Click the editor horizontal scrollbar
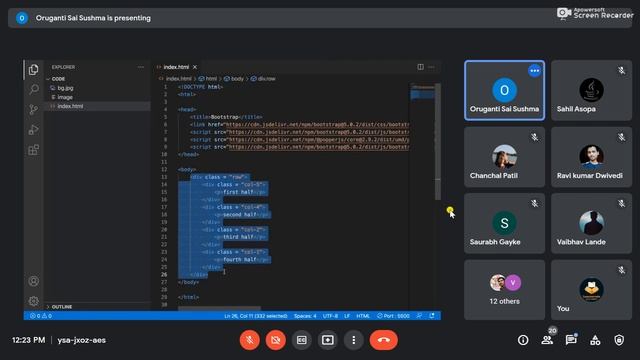 (219, 308)
